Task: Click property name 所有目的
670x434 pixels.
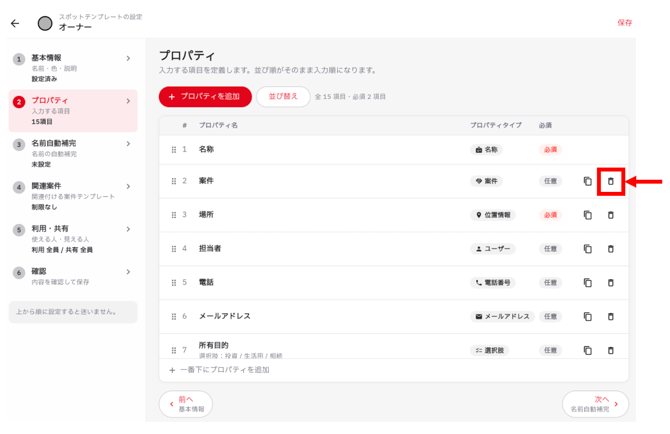Action: click(x=213, y=345)
